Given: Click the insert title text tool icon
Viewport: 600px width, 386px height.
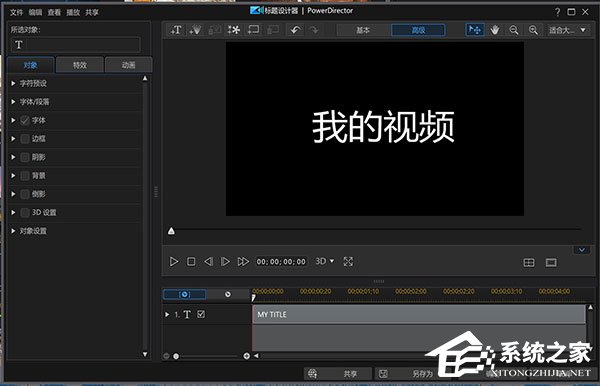Looking at the screenshot, I should 176,30.
